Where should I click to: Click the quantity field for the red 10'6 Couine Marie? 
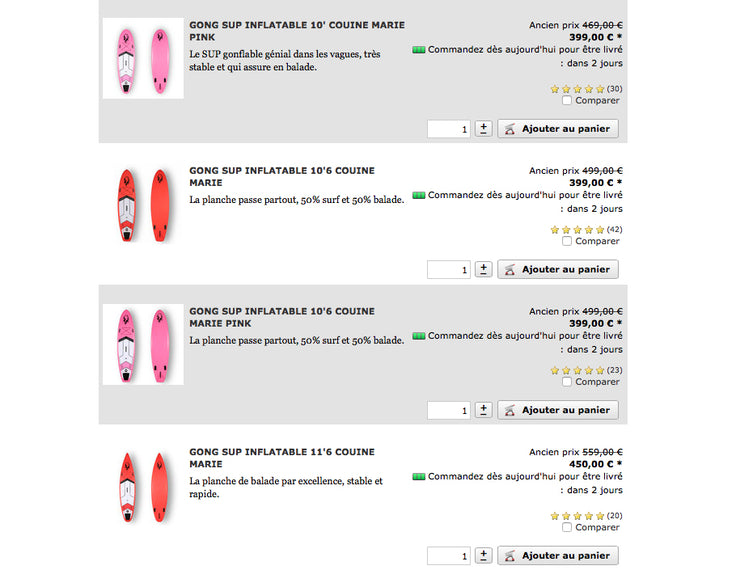(449, 270)
